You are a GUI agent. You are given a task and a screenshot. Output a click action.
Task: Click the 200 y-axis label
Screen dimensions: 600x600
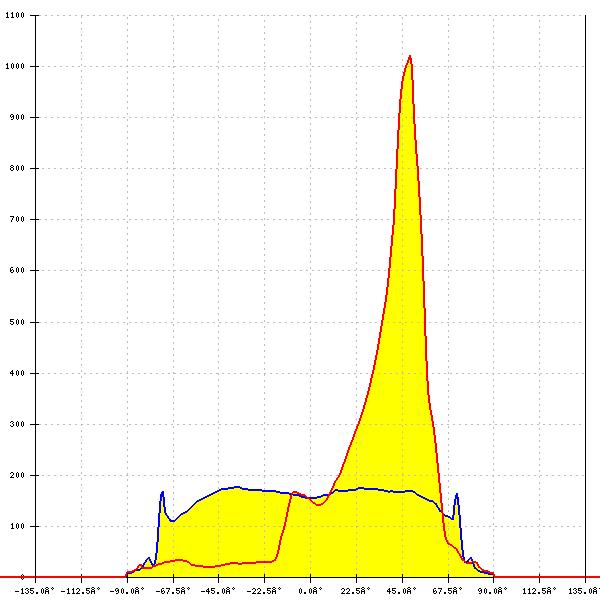click(17, 475)
